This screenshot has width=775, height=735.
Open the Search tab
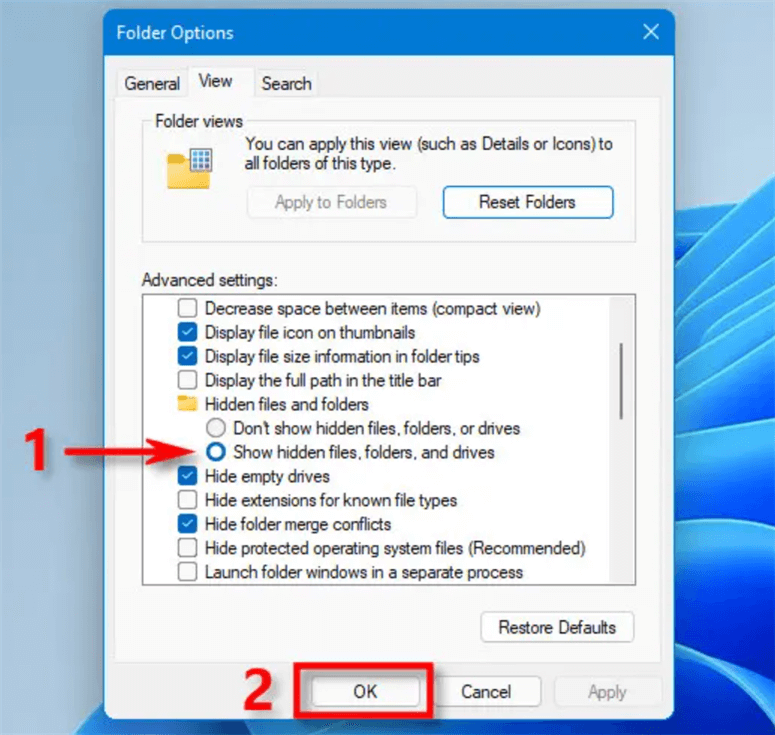coord(286,83)
